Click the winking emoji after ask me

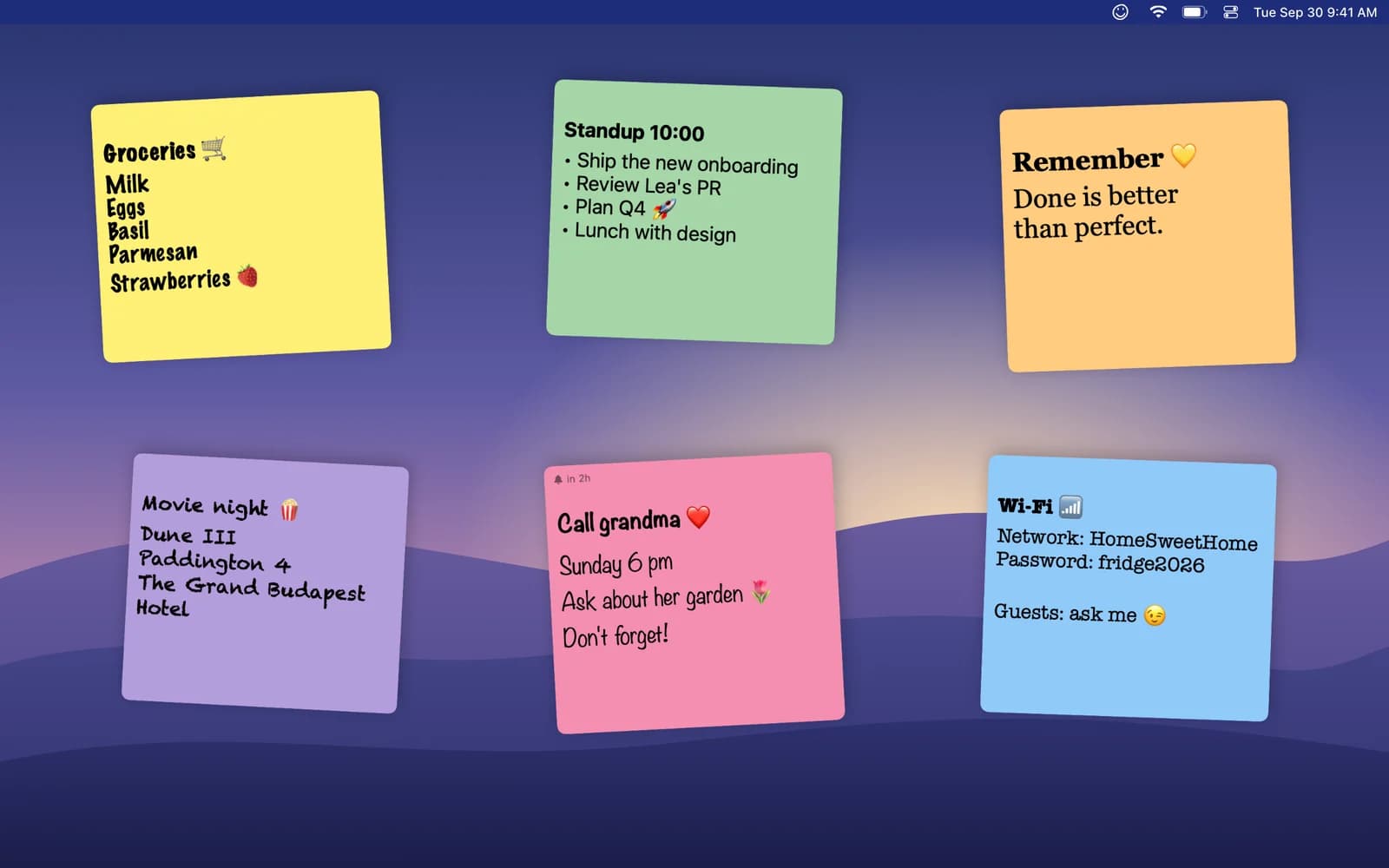[x=1155, y=615]
